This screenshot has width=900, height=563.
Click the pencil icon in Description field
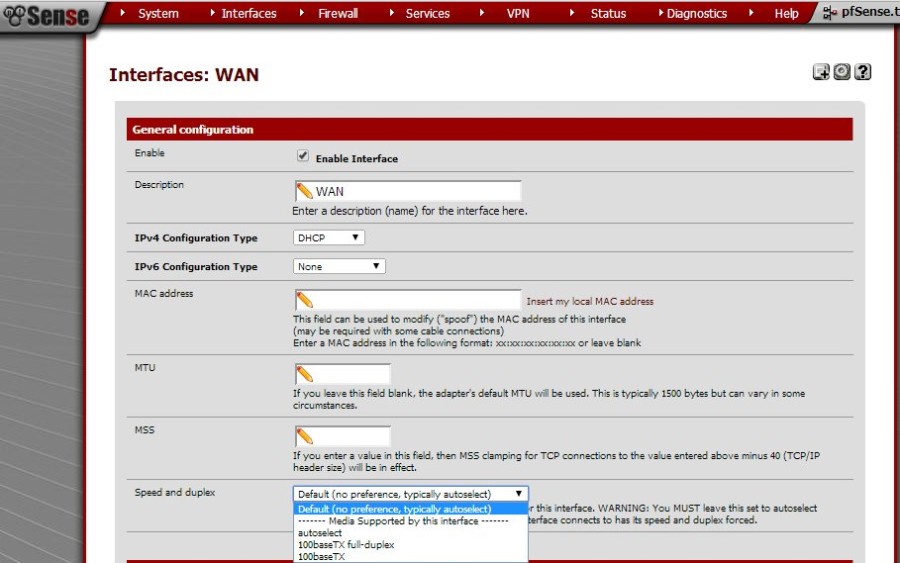pos(305,191)
